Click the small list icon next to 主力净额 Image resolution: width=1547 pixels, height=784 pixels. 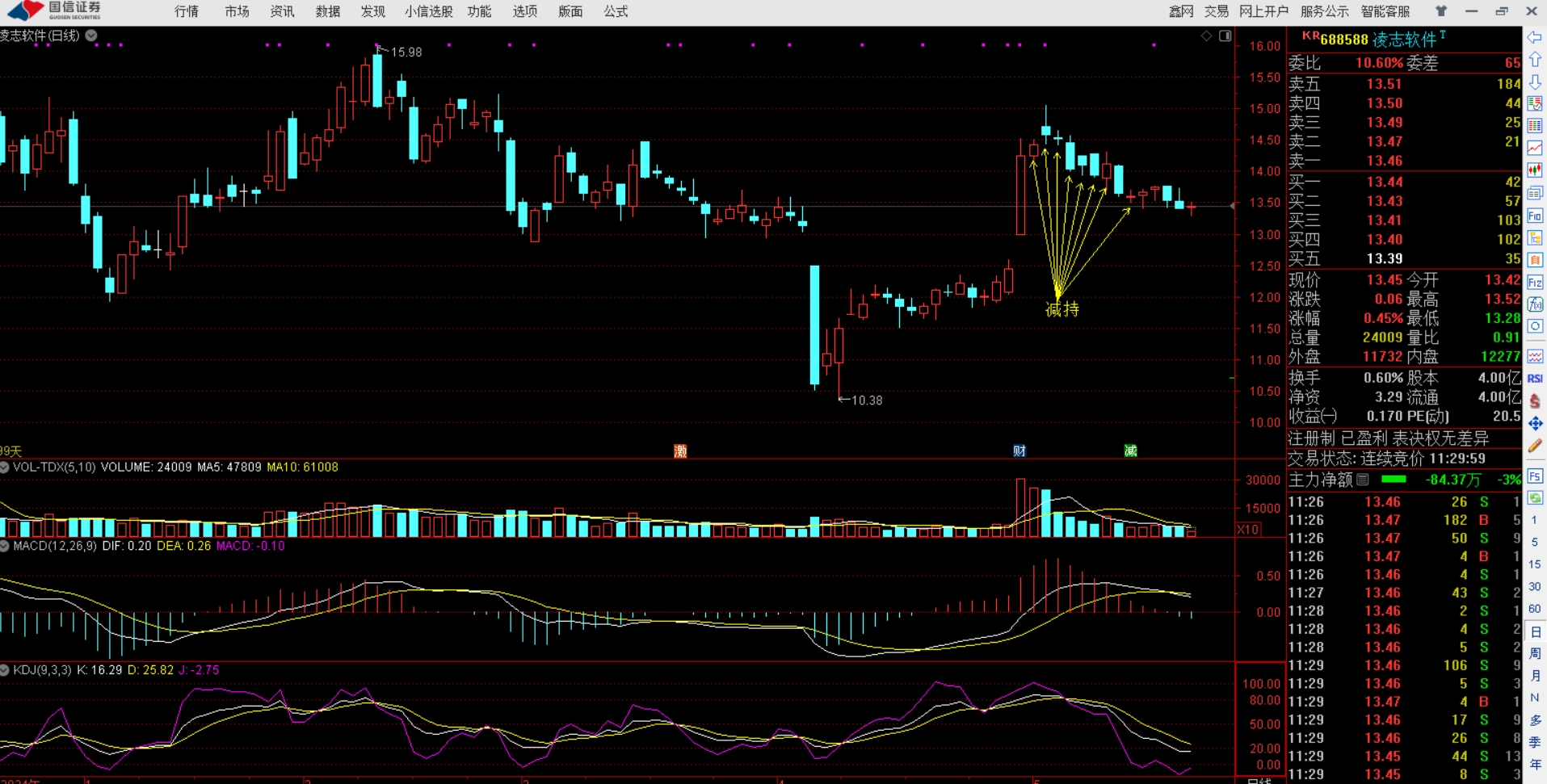coord(1363,480)
